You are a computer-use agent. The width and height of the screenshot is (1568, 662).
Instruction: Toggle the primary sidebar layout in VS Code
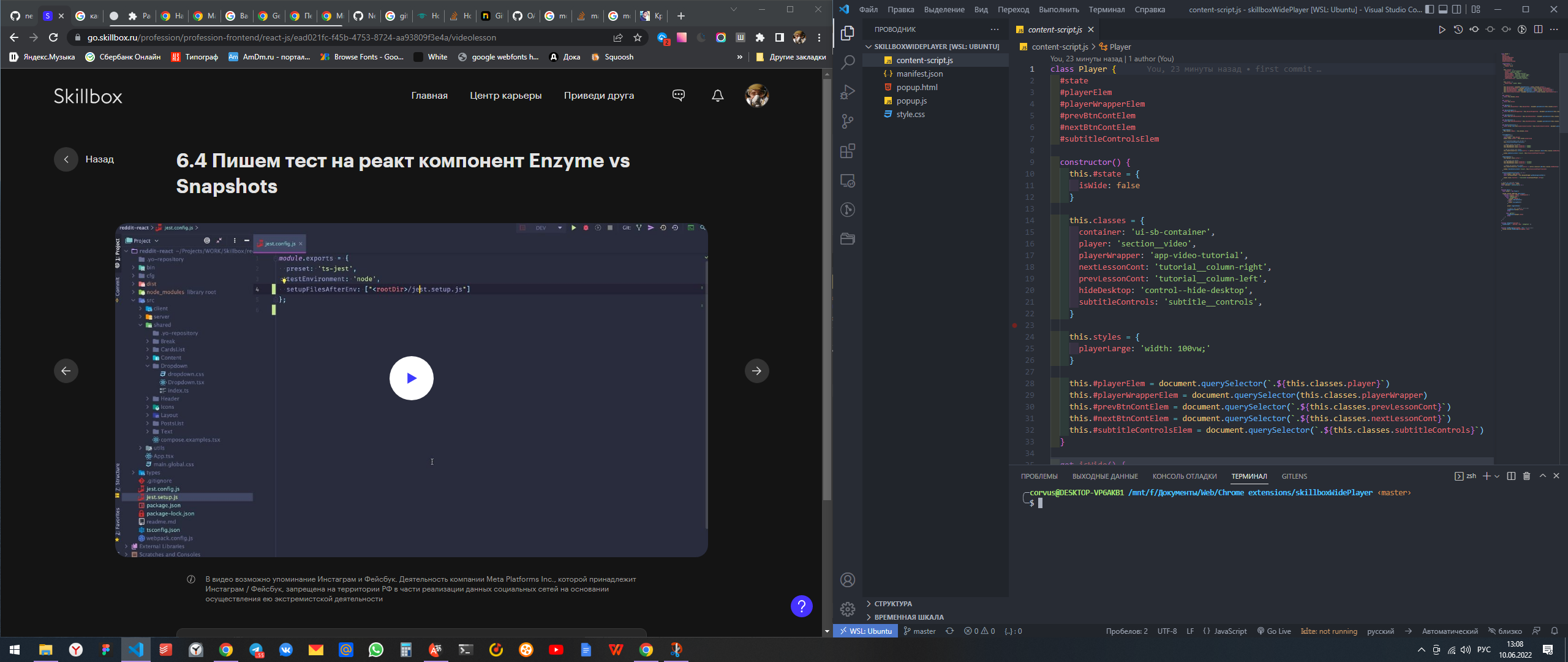click(x=1429, y=9)
